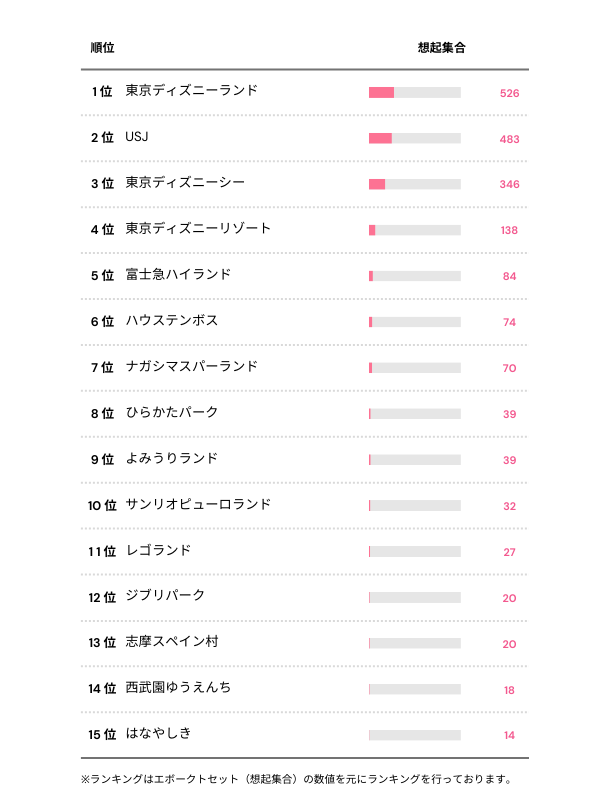Click the USJ park name
Screen dimensions: 600x800
(x=137, y=137)
